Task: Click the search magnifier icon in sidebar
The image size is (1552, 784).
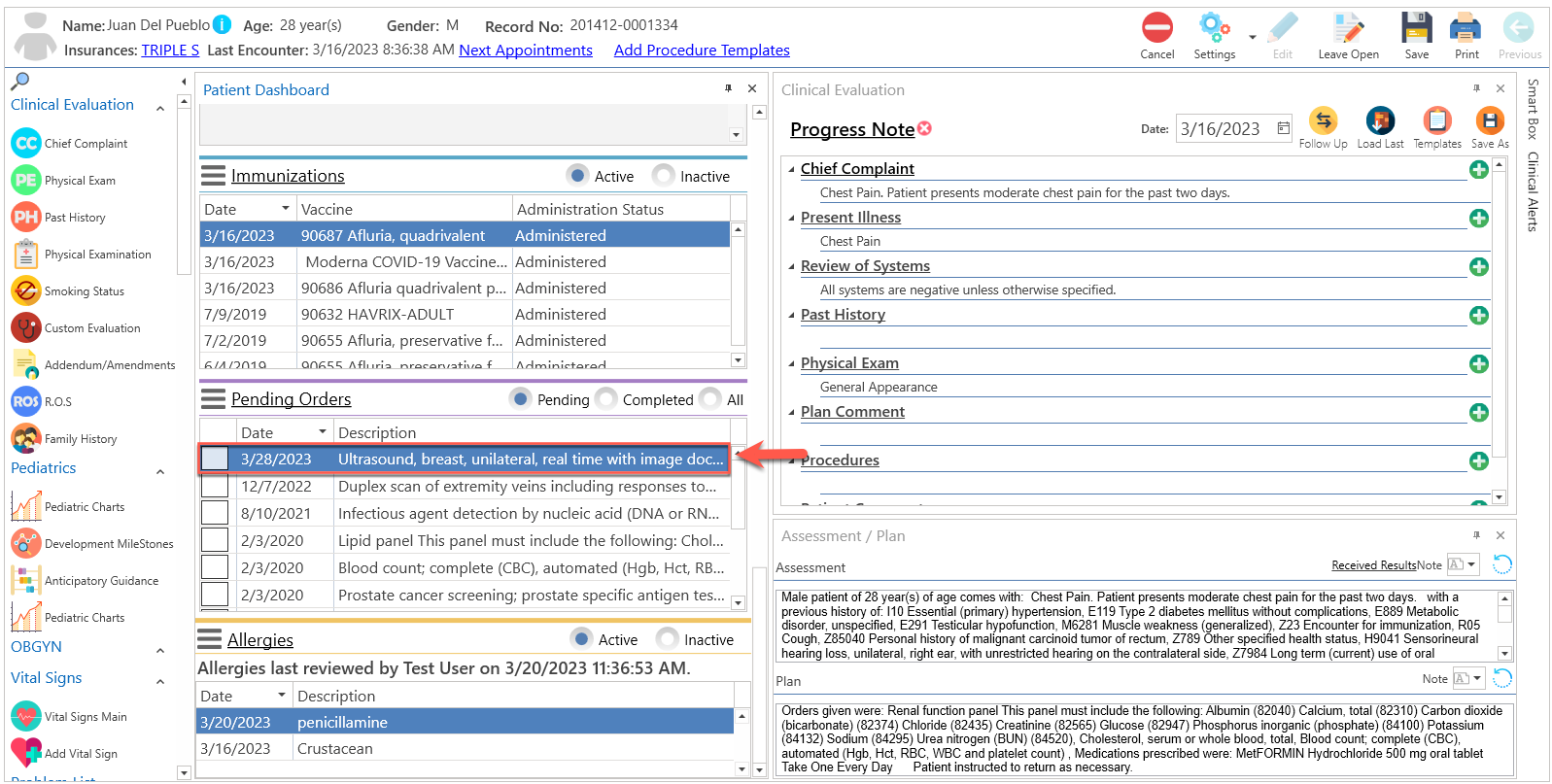Action: tap(20, 81)
